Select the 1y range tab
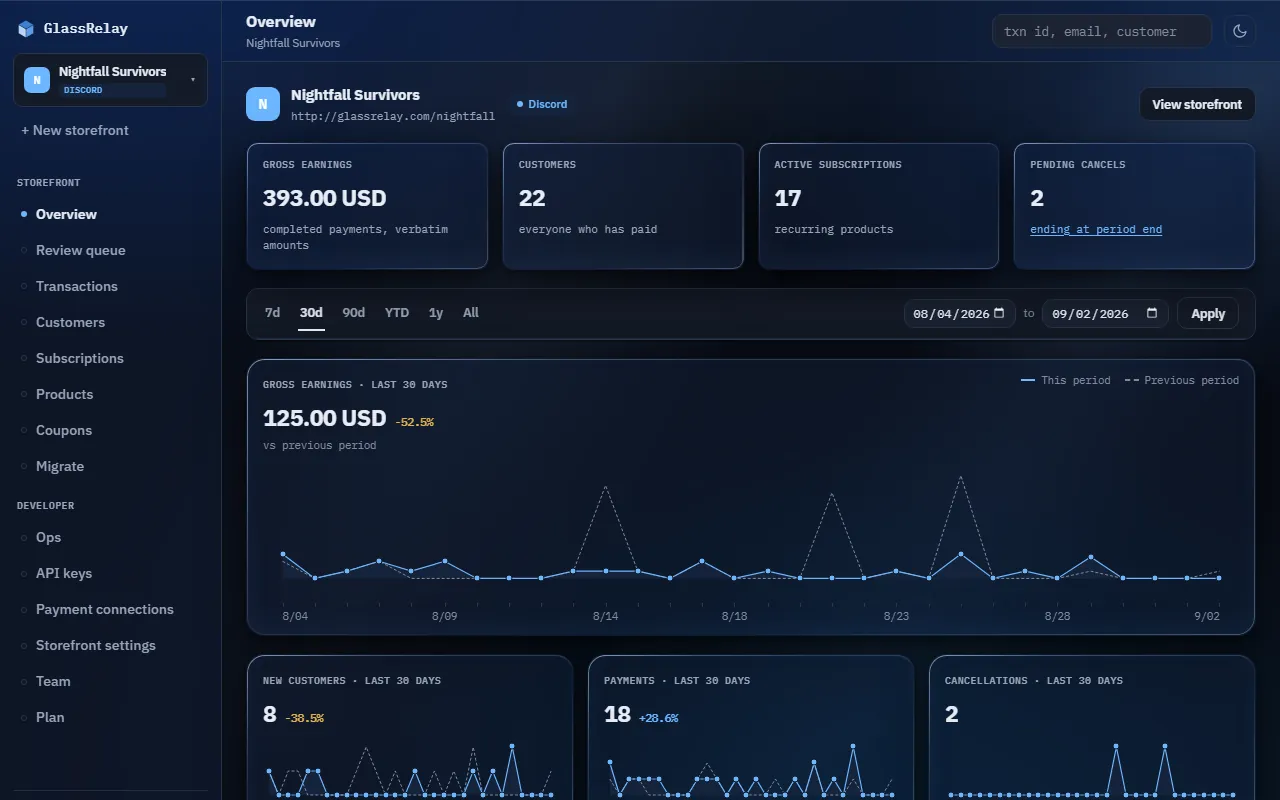This screenshot has height=800, width=1280. tap(436, 313)
